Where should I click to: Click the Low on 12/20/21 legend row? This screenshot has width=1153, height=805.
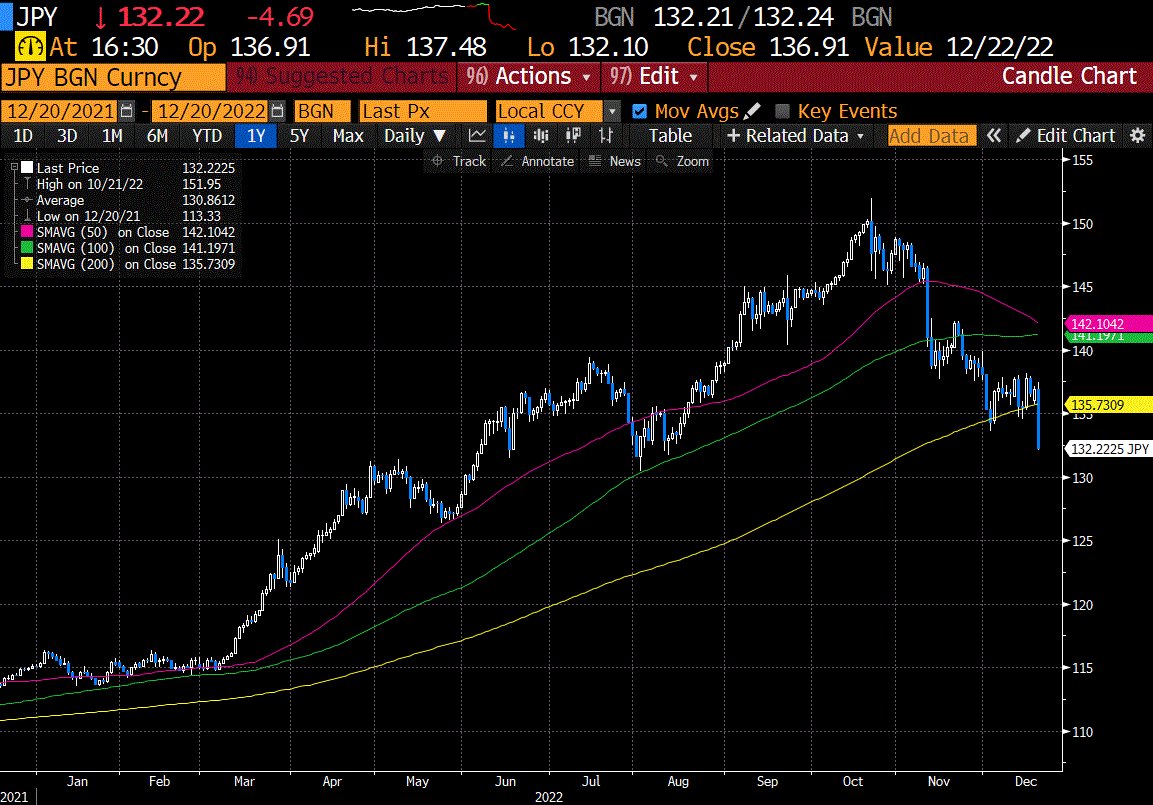pyautogui.click(x=129, y=216)
